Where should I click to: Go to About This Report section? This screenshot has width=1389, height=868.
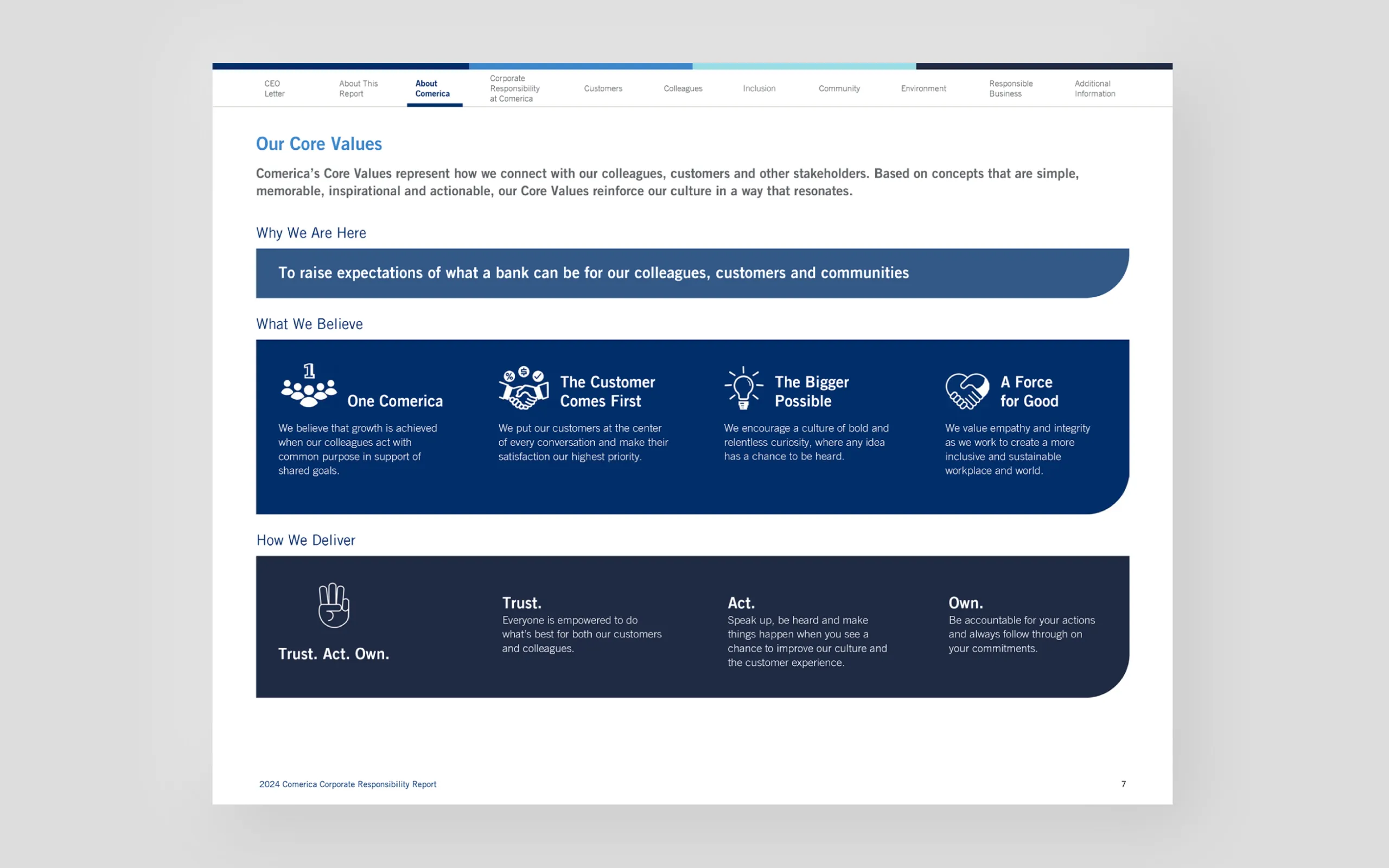(x=358, y=88)
